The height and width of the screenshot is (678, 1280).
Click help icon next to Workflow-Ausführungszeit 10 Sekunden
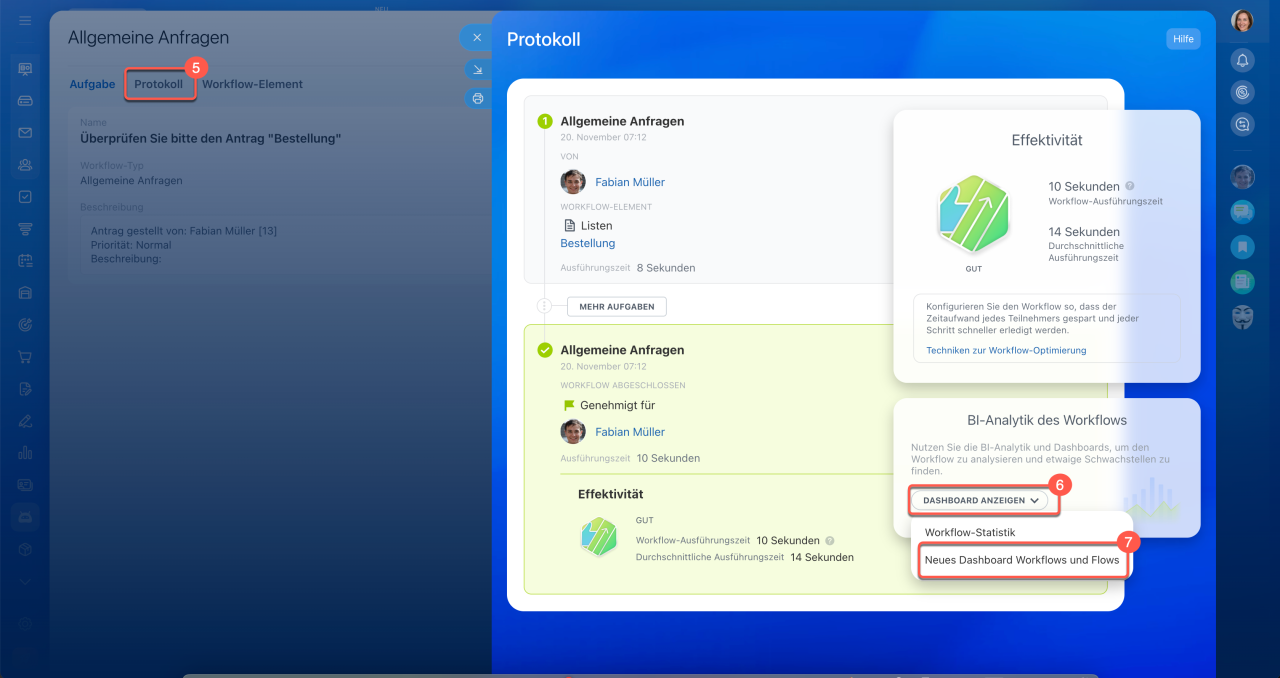(x=830, y=540)
